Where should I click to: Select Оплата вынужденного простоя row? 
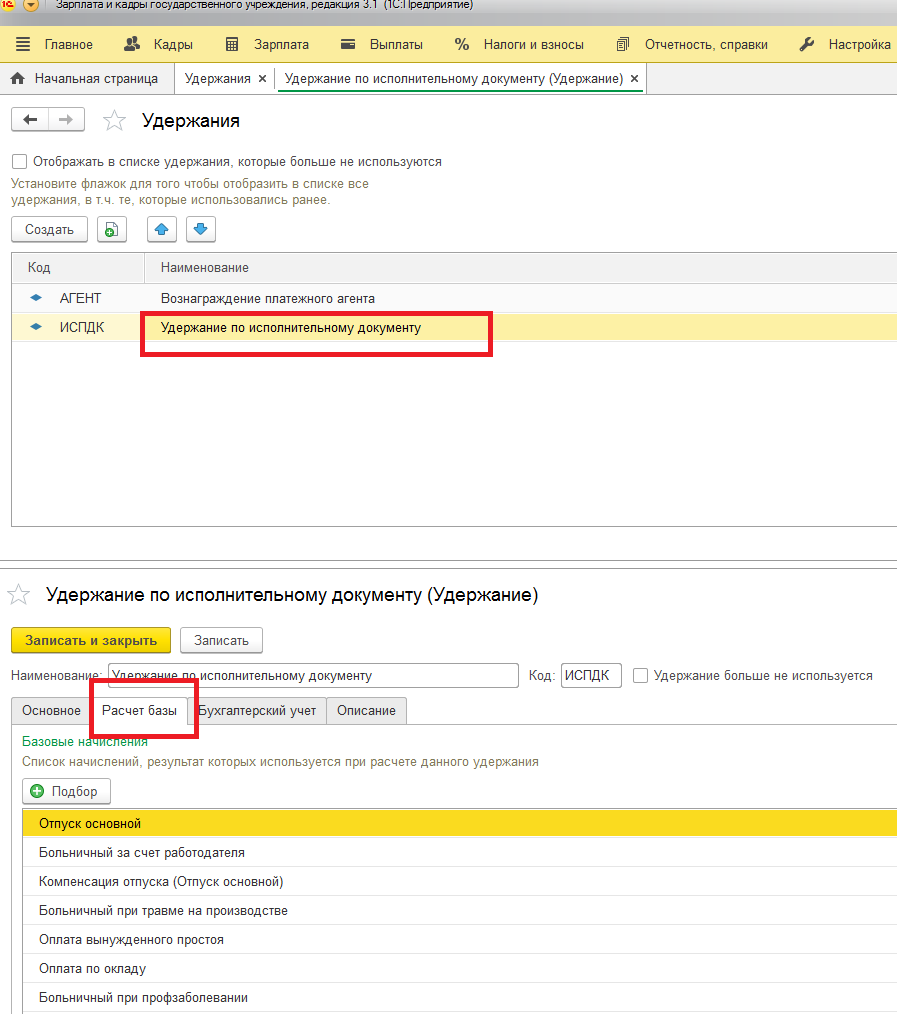[460, 939]
